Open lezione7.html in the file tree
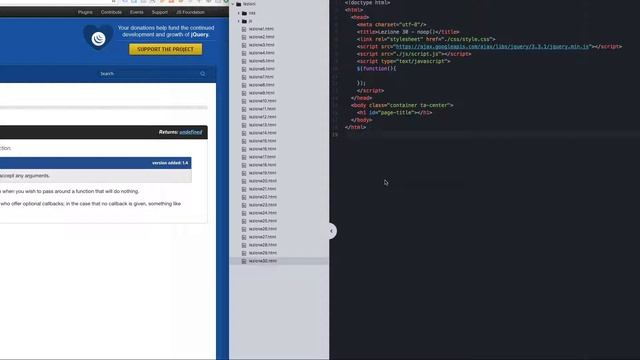Screen dimensions: 640x360 coord(261,77)
